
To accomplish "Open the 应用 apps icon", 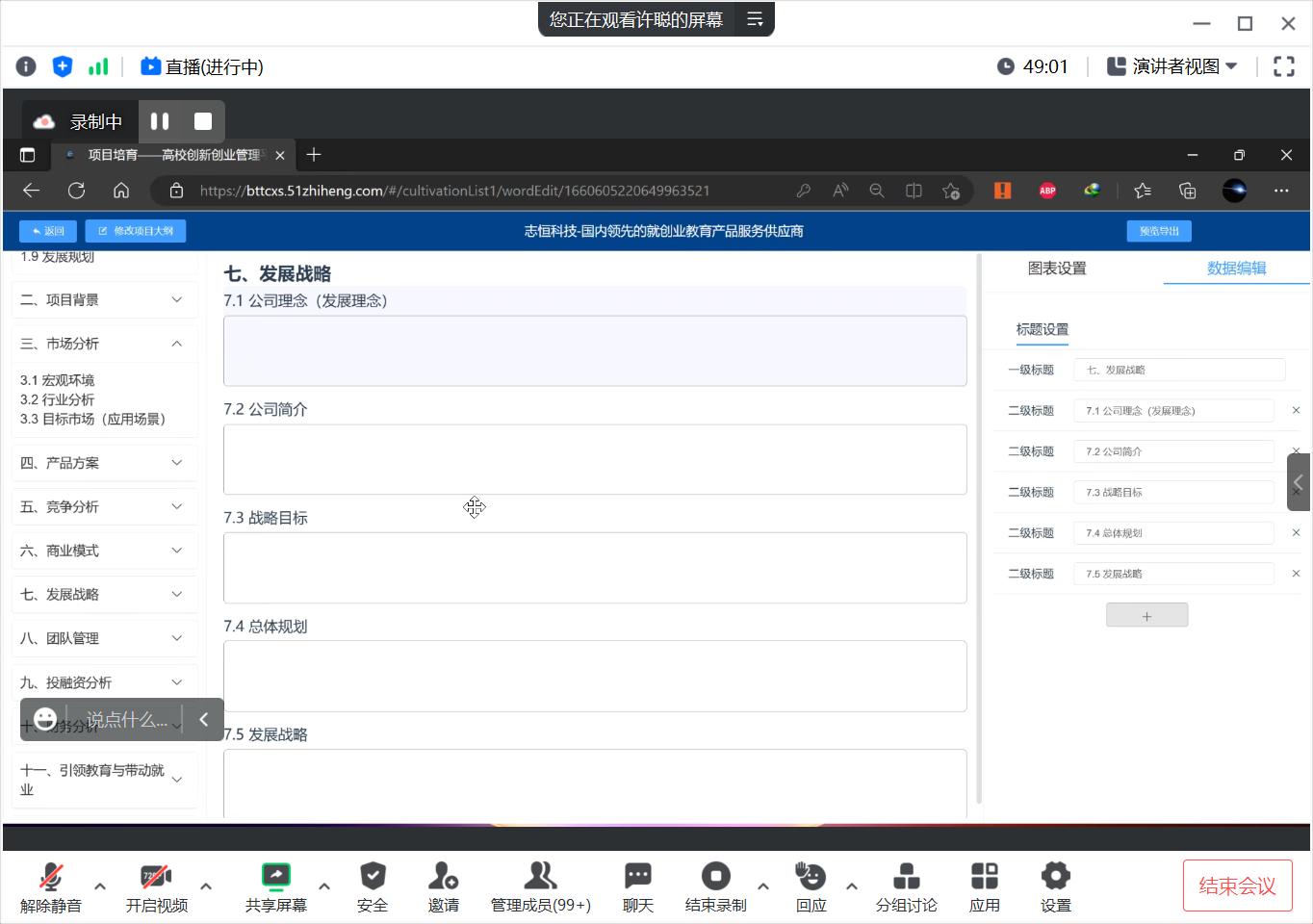I will click(x=984, y=877).
